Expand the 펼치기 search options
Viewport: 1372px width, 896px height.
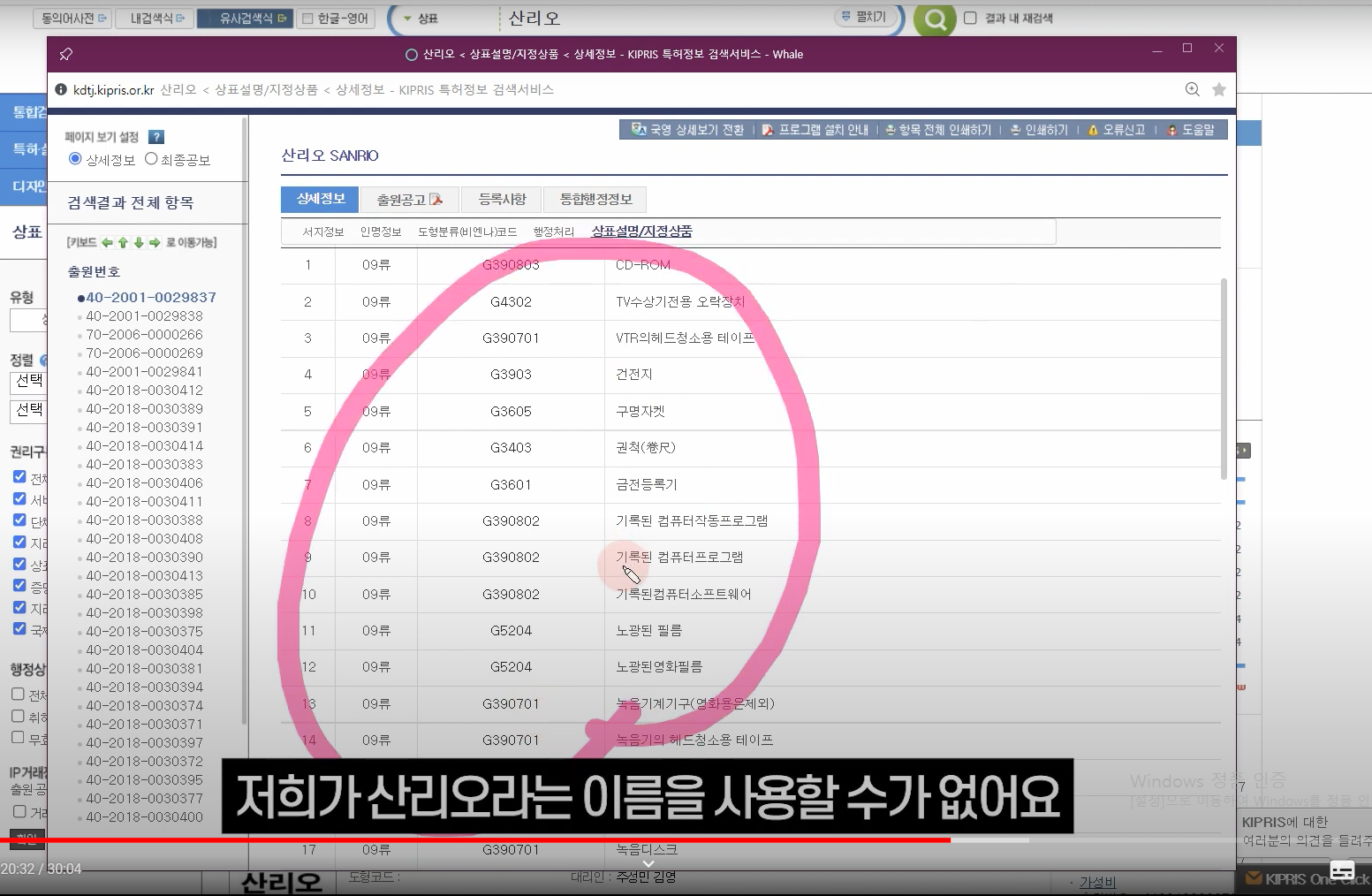pyautogui.click(x=865, y=17)
